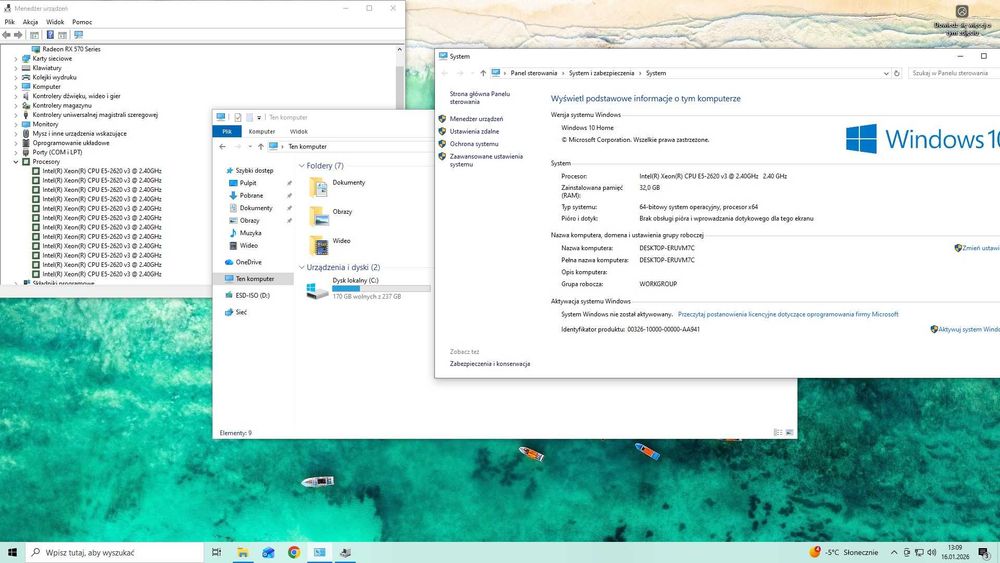Expand the Karty sieciowe node

click(x=16, y=59)
